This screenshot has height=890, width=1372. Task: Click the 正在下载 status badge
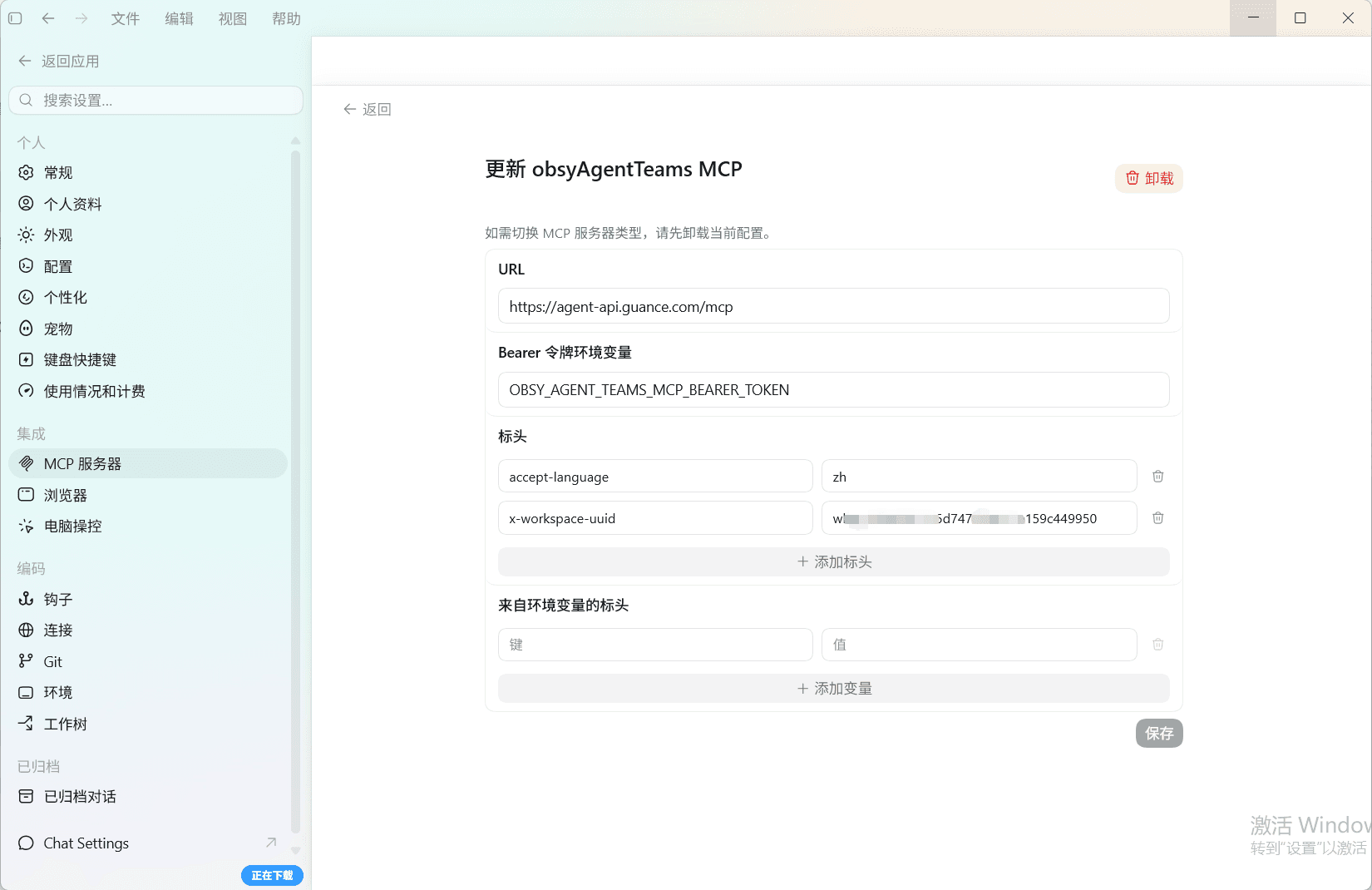272,875
